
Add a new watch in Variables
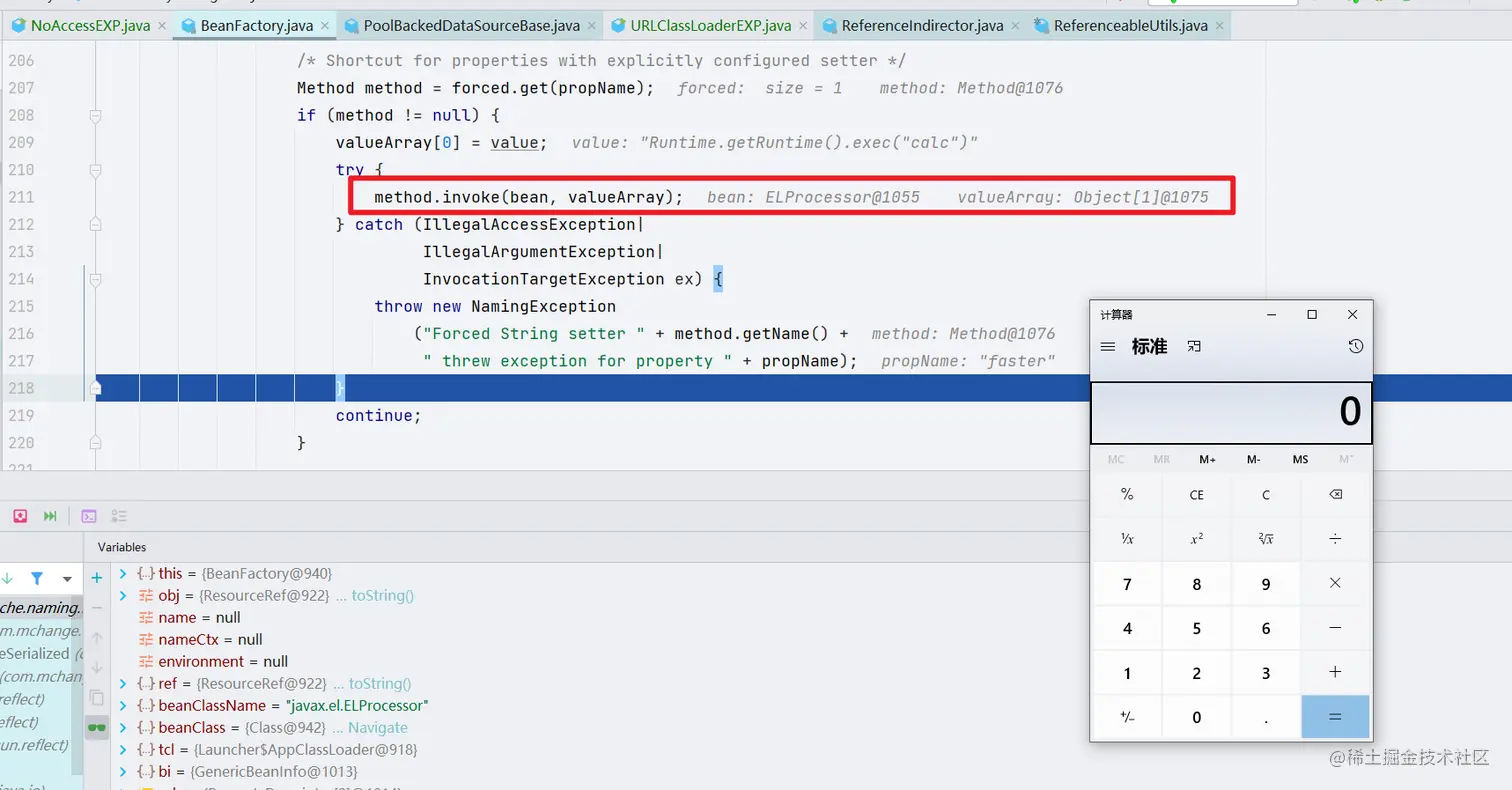97,577
